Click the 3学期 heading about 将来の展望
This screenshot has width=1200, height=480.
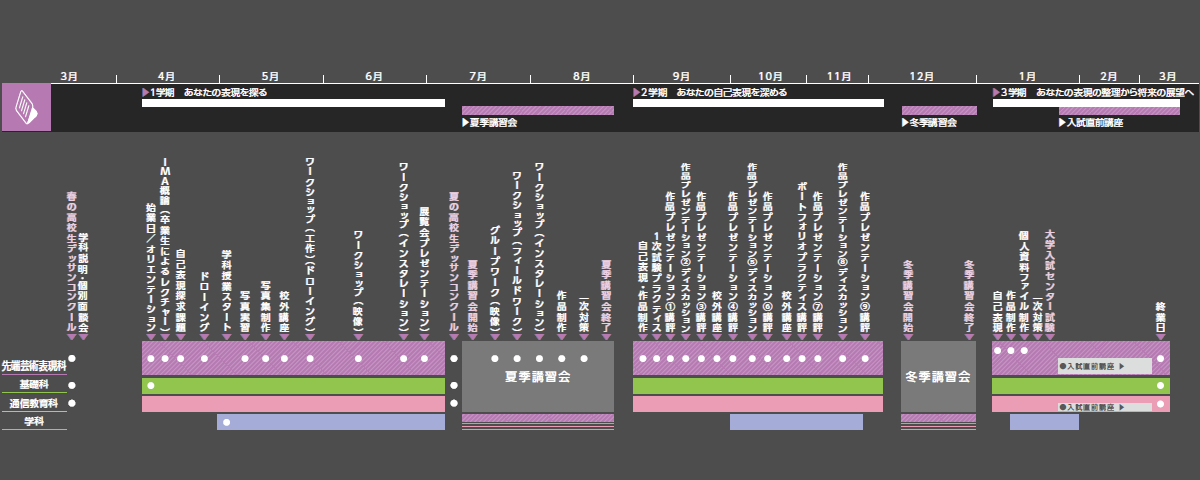pos(1093,92)
